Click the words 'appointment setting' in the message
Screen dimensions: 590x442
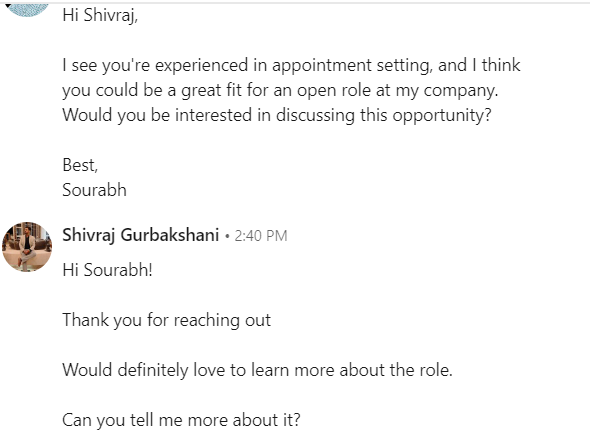click(350, 66)
